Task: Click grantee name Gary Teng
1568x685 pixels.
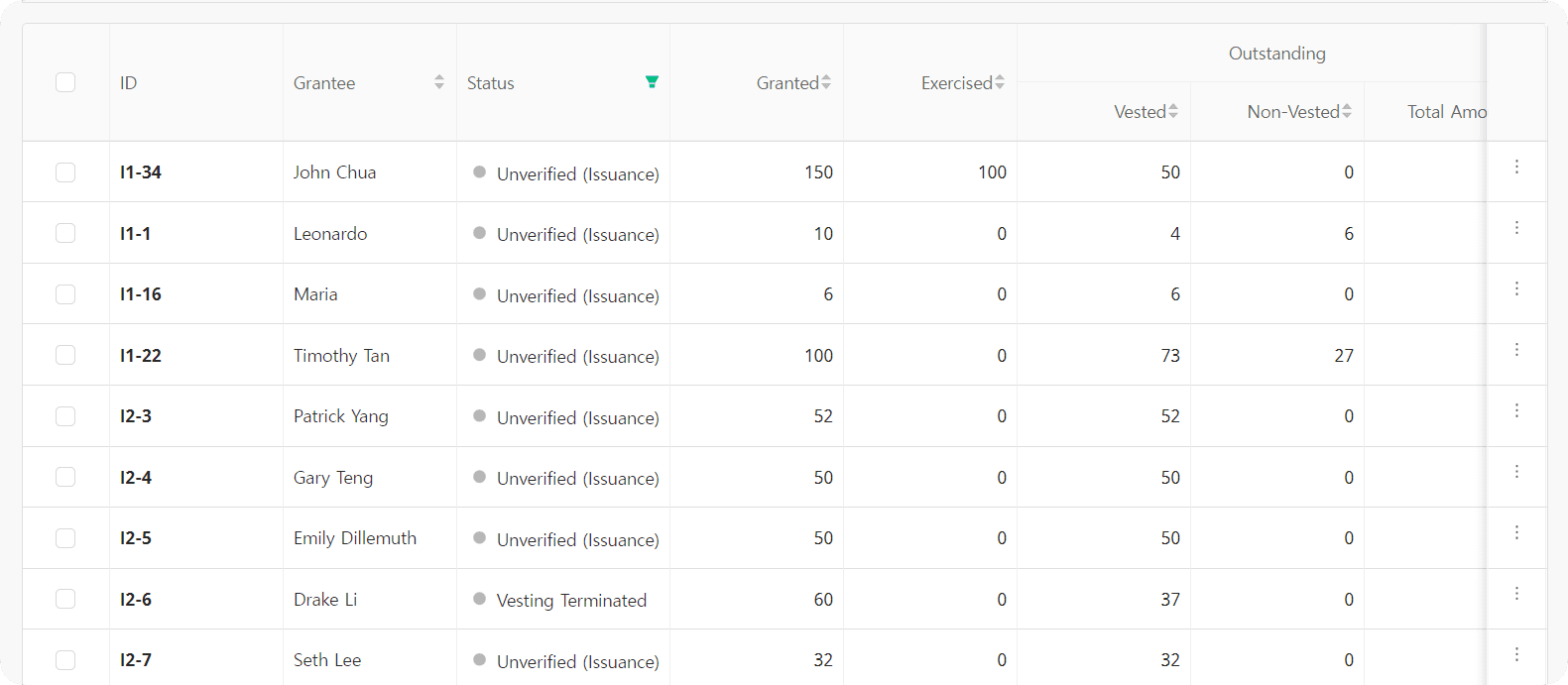Action: (333, 478)
